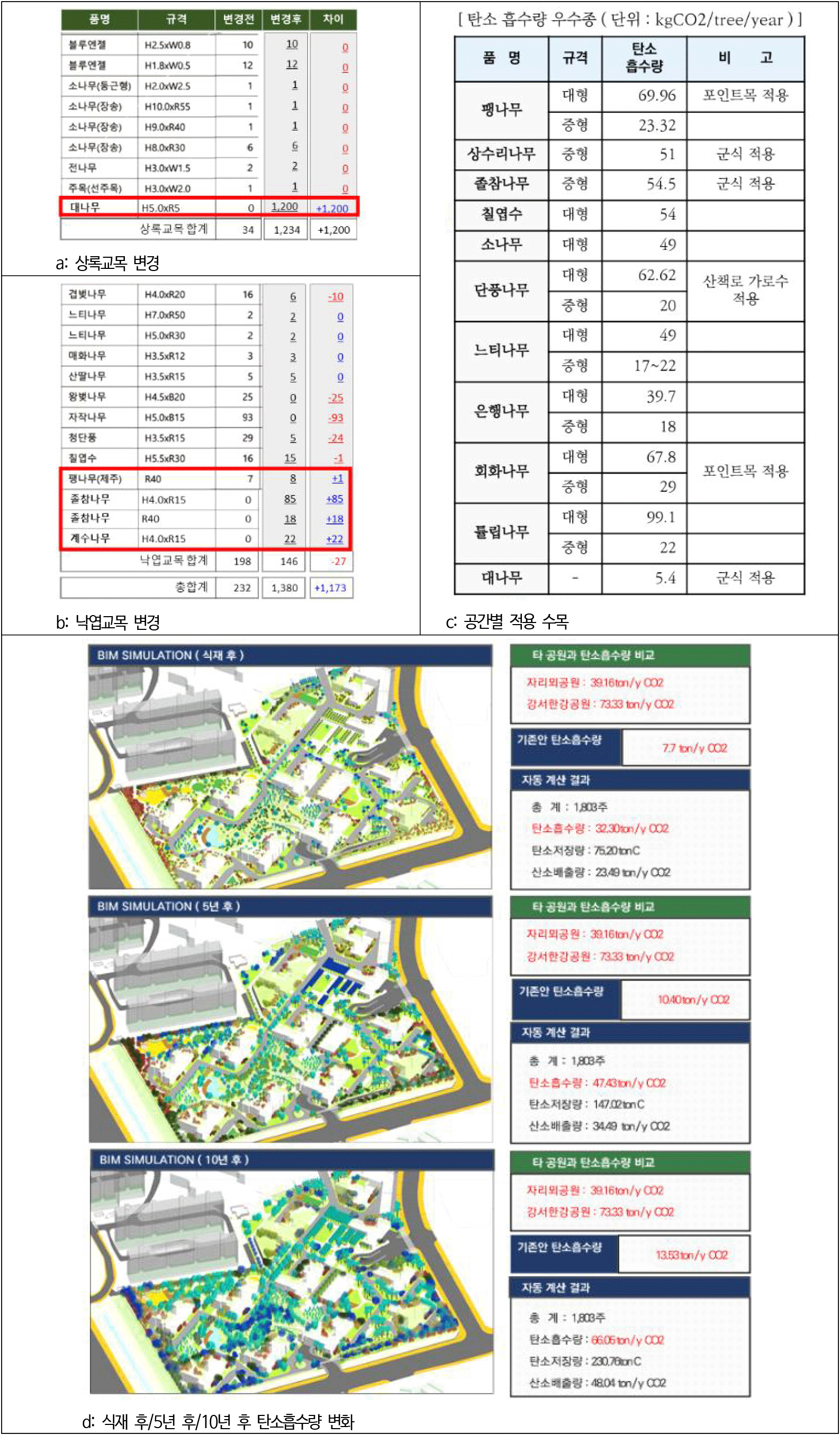Click the -25 difference value for 왕벚나무
Image resolution: width=840 pixels, height=1435 pixels.
(x=336, y=398)
